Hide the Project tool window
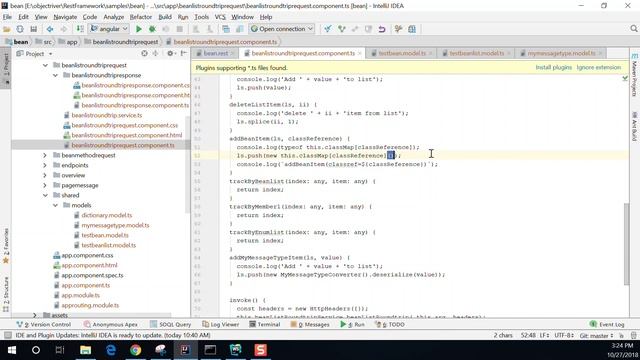Screen dimensions: 640x360 (184, 53)
